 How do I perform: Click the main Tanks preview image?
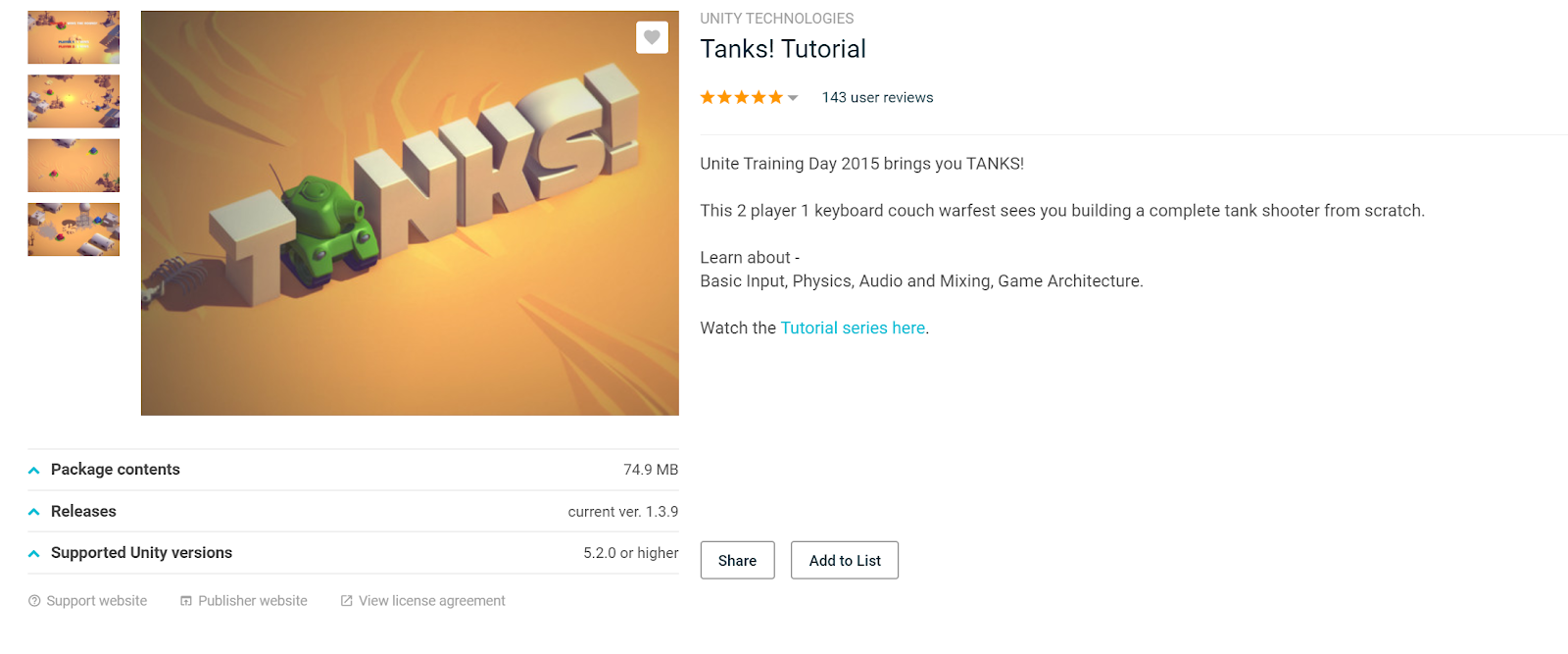click(x=410, y=213)
